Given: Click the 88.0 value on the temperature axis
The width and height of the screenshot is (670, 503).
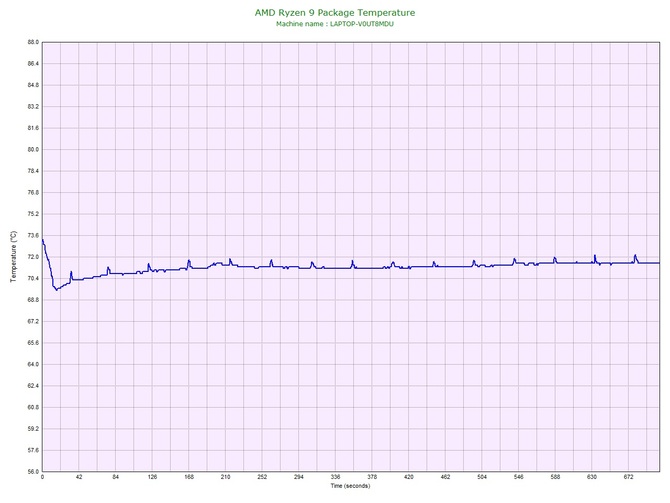Looking at the screenshot, I should (33, 42).
